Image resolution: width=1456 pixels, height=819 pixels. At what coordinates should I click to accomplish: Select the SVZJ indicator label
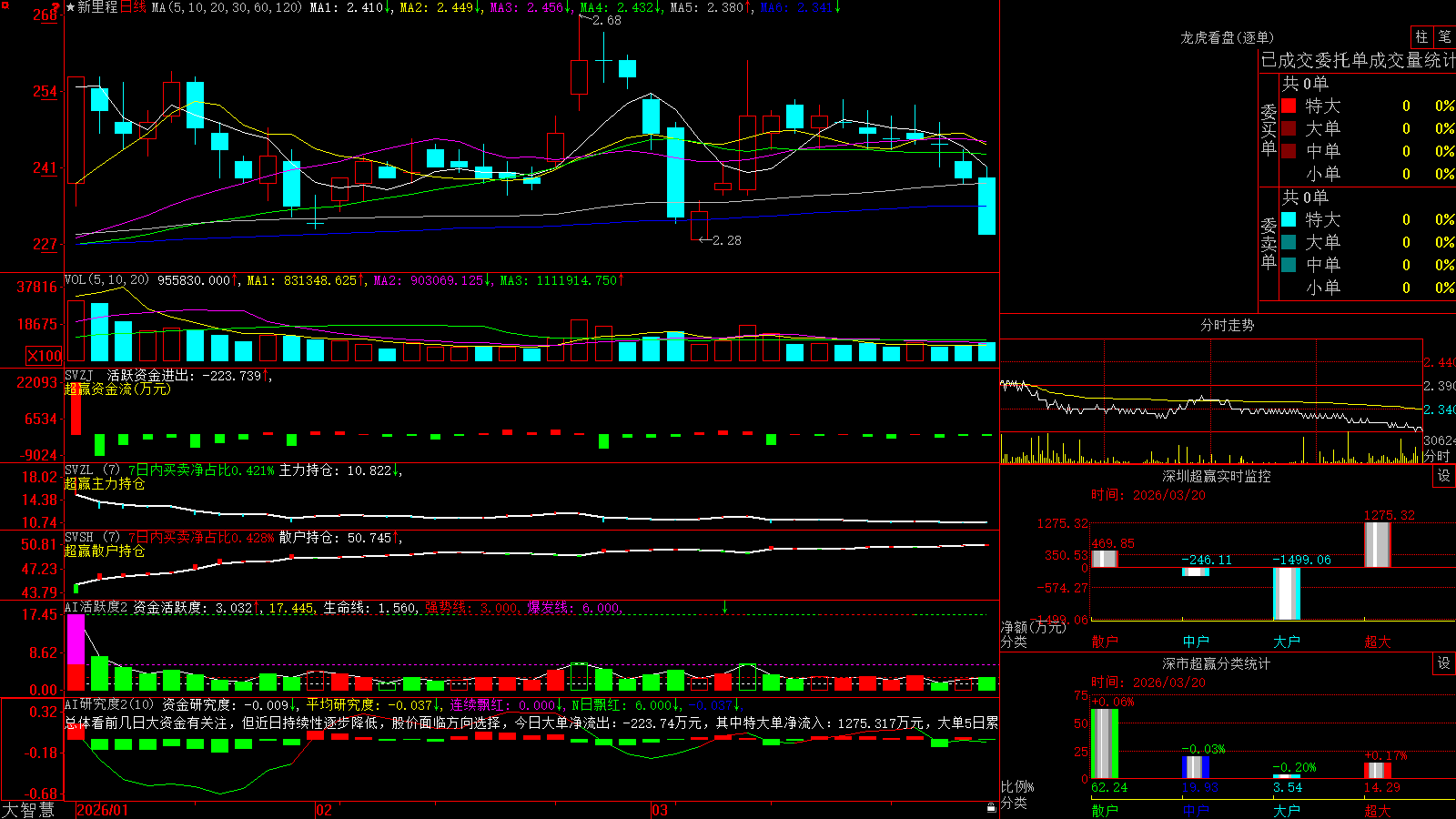click(79, 375)
